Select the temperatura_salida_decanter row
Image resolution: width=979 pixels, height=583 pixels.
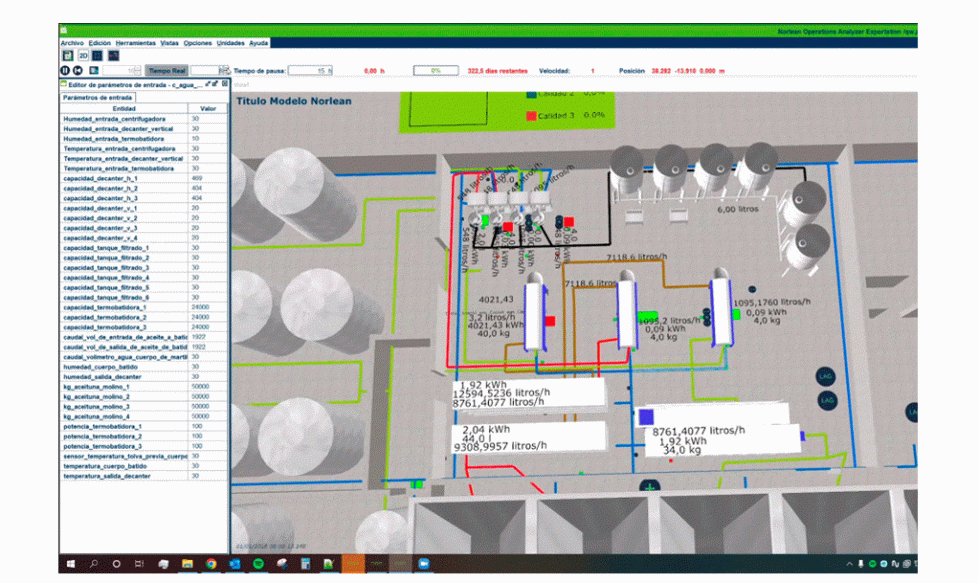144,476
